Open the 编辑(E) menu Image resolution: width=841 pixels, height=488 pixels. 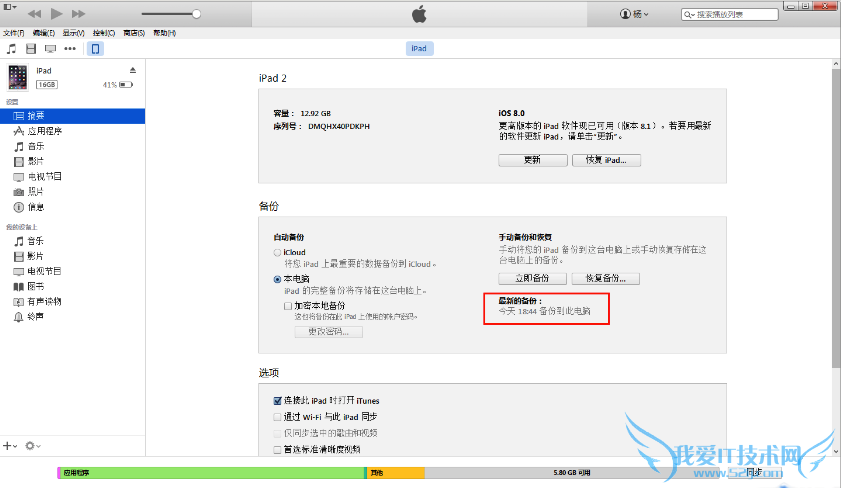pyautogui.click(x=43, y=33)
